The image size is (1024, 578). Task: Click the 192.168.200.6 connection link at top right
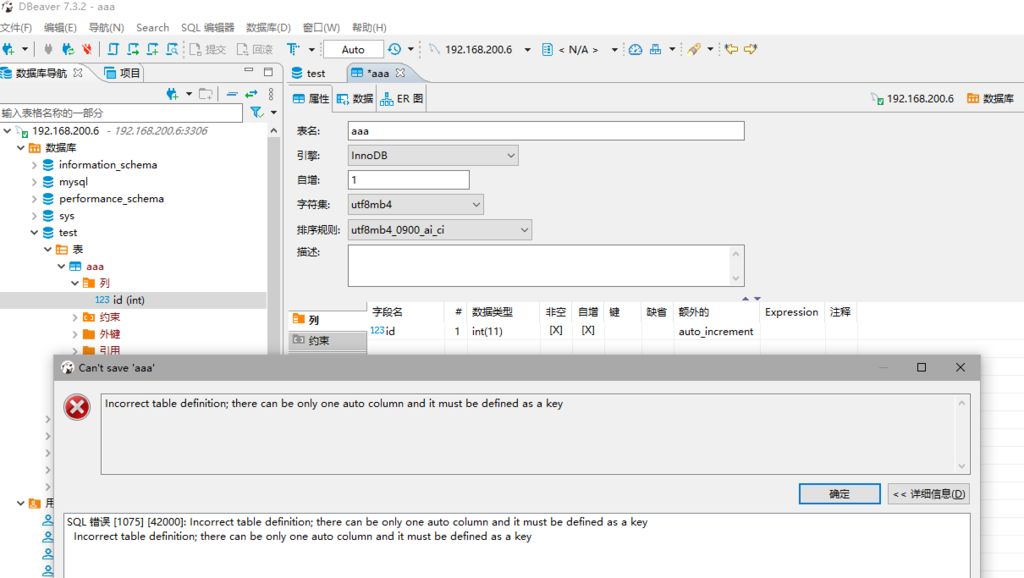[x=912, y=99]
